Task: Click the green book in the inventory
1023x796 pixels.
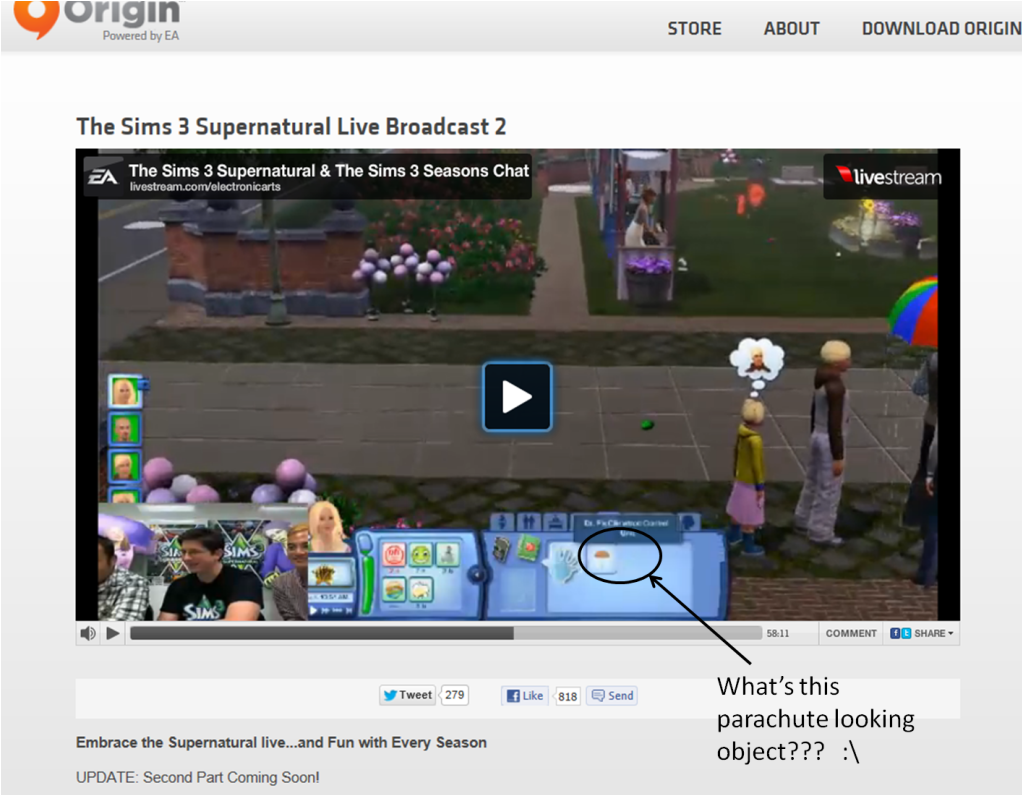Action: 529,549
